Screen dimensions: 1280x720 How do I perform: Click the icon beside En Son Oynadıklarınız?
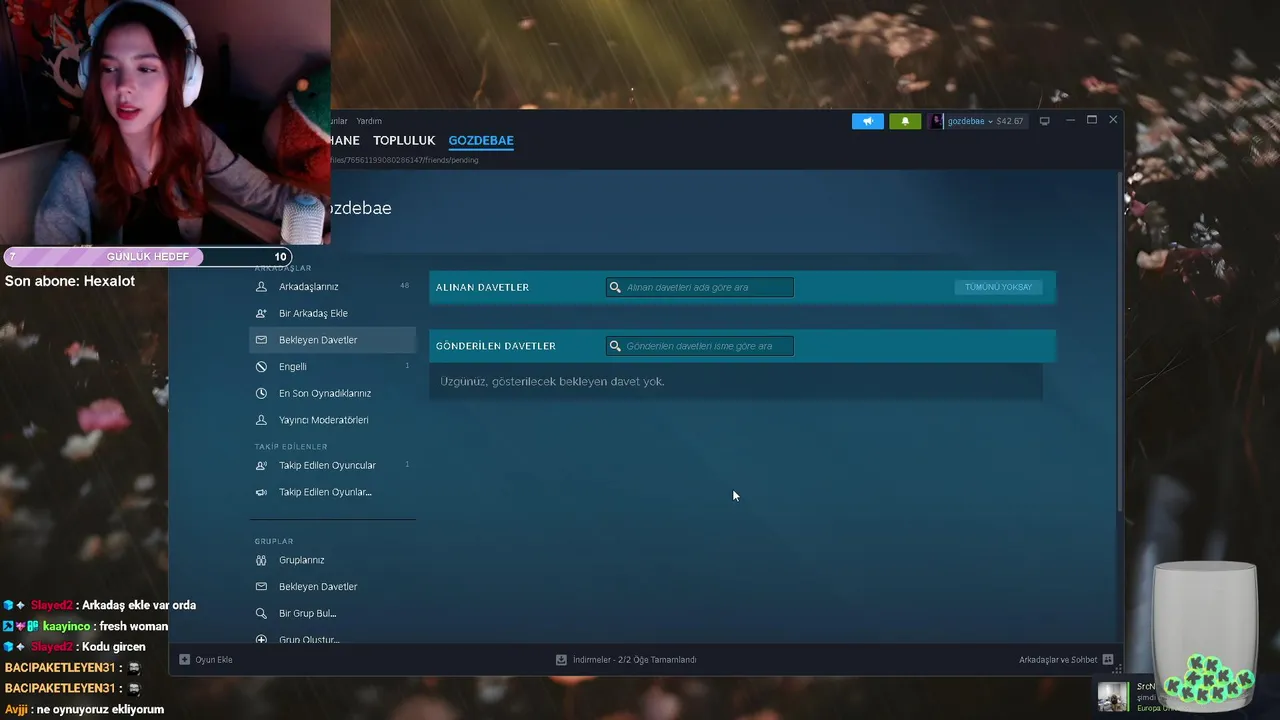pos(261,393)
